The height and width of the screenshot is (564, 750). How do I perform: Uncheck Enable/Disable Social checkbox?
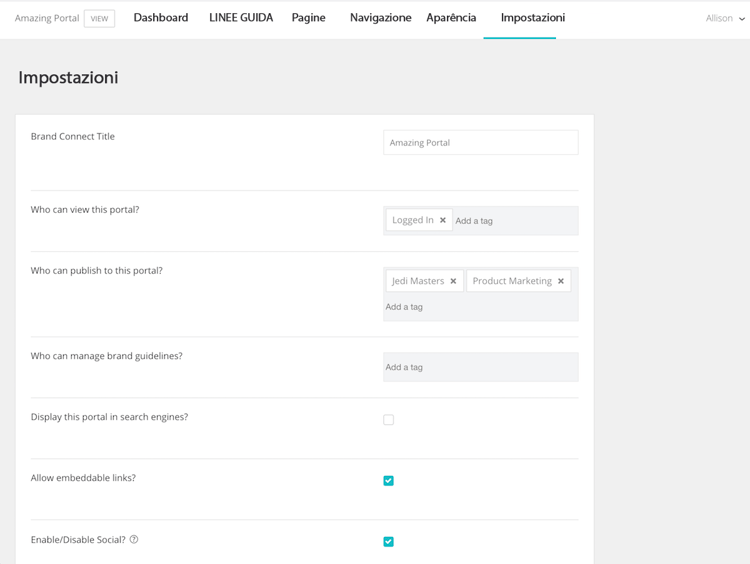coord(389,542)
